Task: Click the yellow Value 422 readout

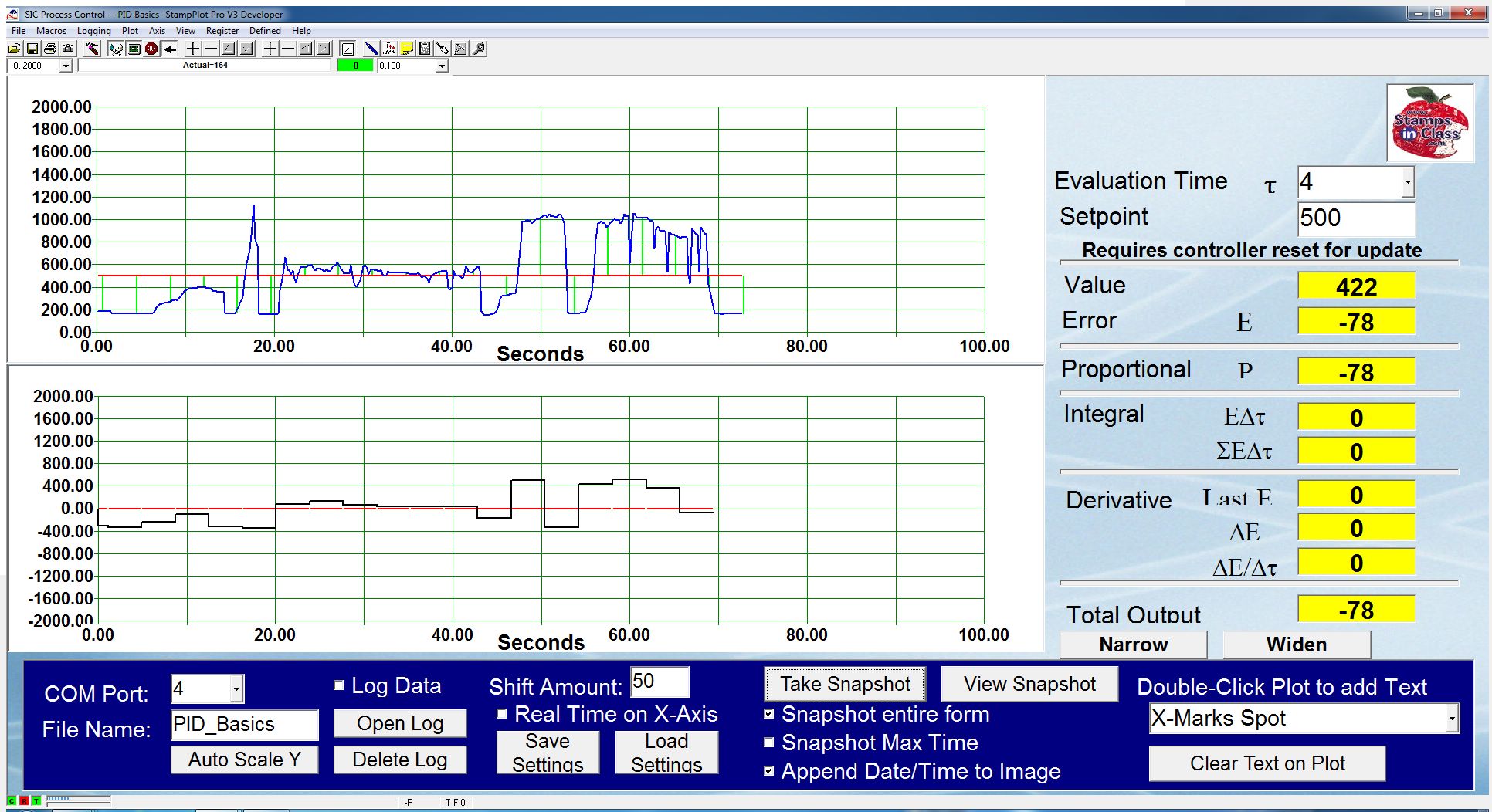Action: (1356, 286)
